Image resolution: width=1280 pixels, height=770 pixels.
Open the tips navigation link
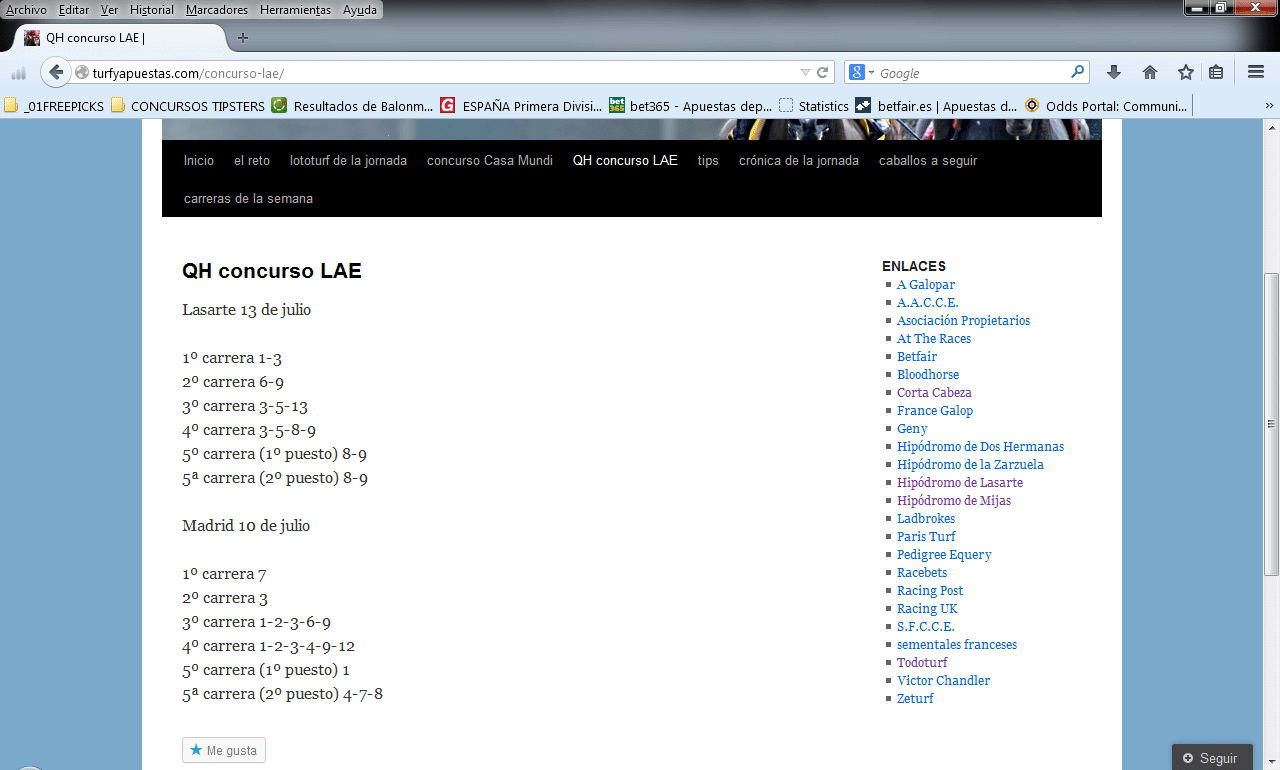(708, 160)
